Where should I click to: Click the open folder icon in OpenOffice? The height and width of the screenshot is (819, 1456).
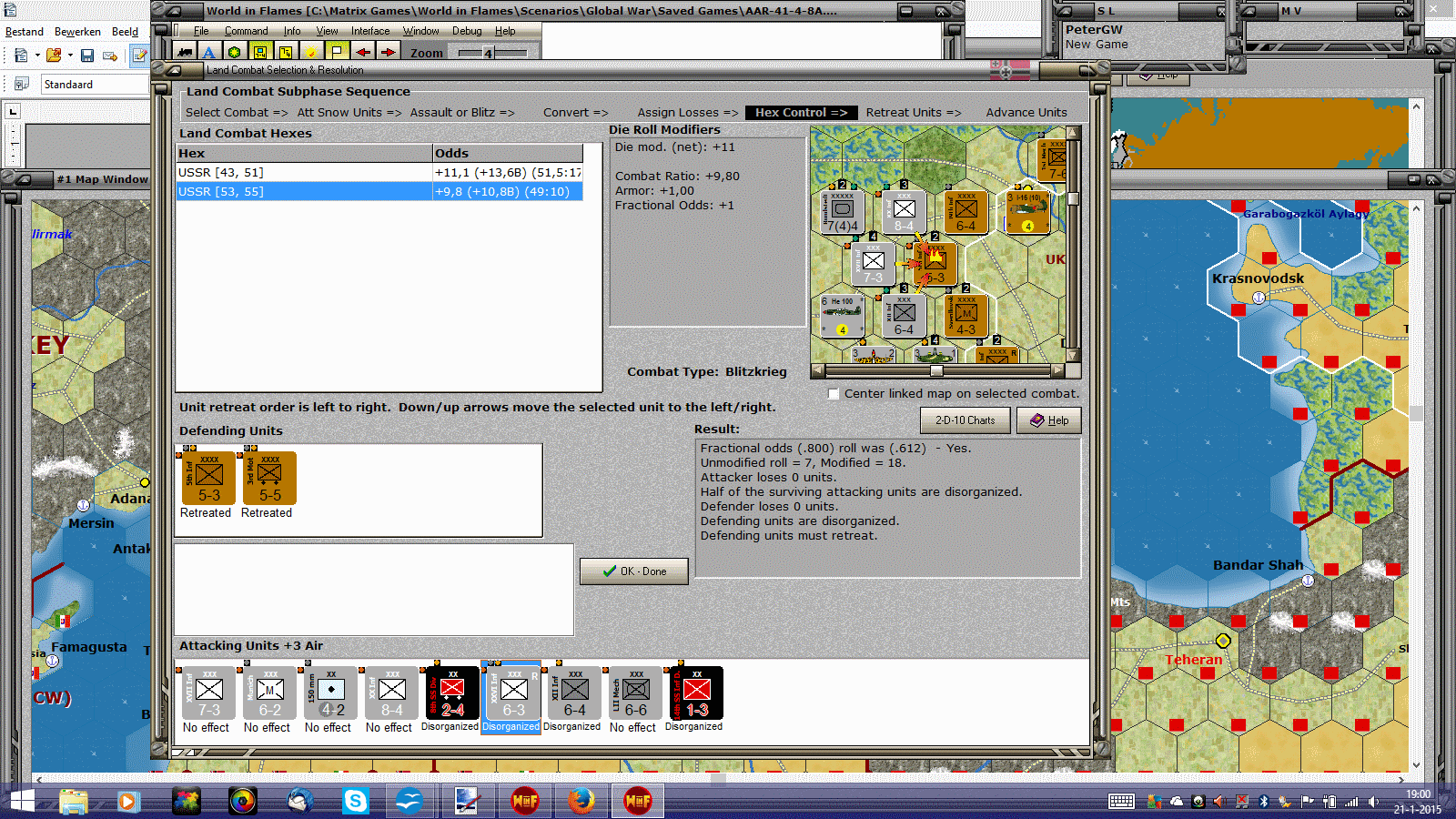[54, 56]
